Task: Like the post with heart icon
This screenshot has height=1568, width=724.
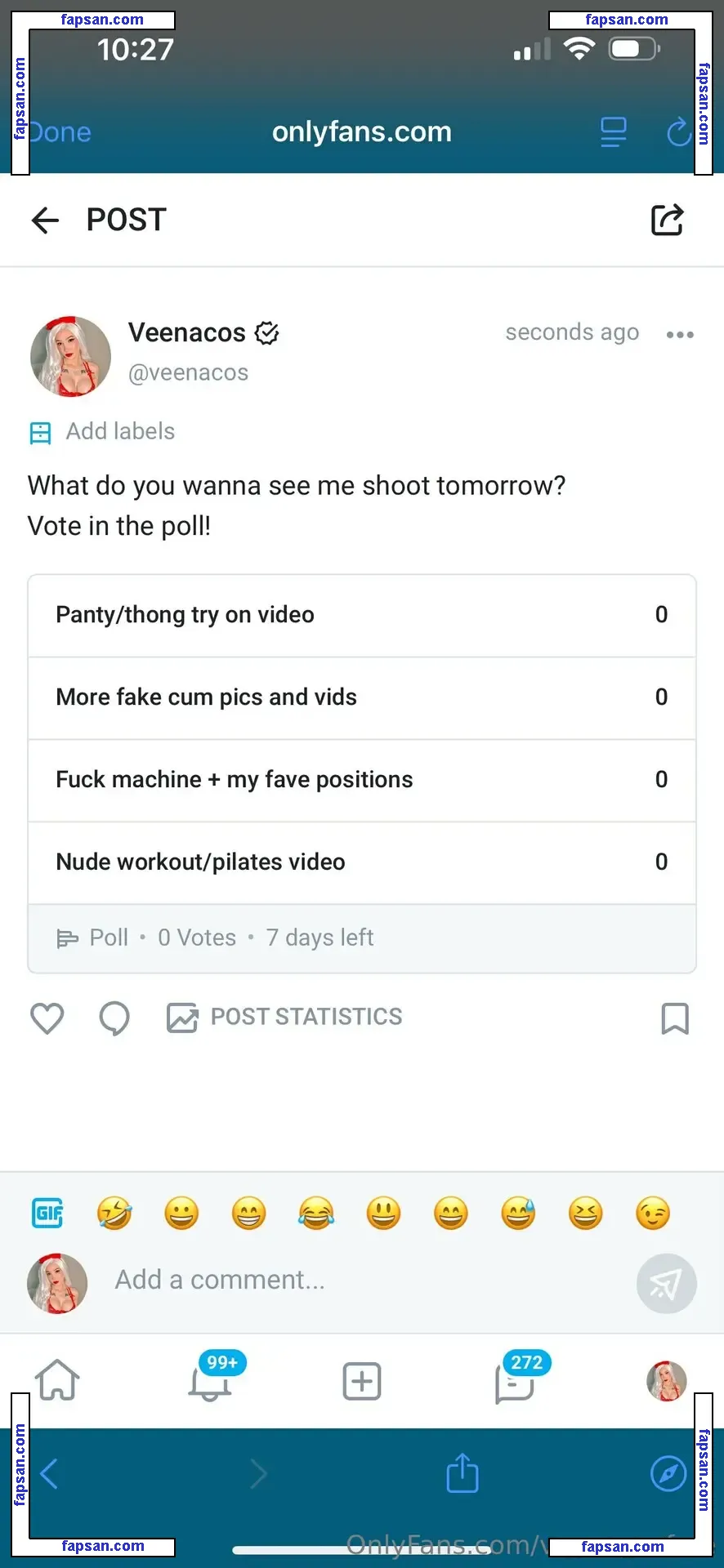Action: [47, 1018]
